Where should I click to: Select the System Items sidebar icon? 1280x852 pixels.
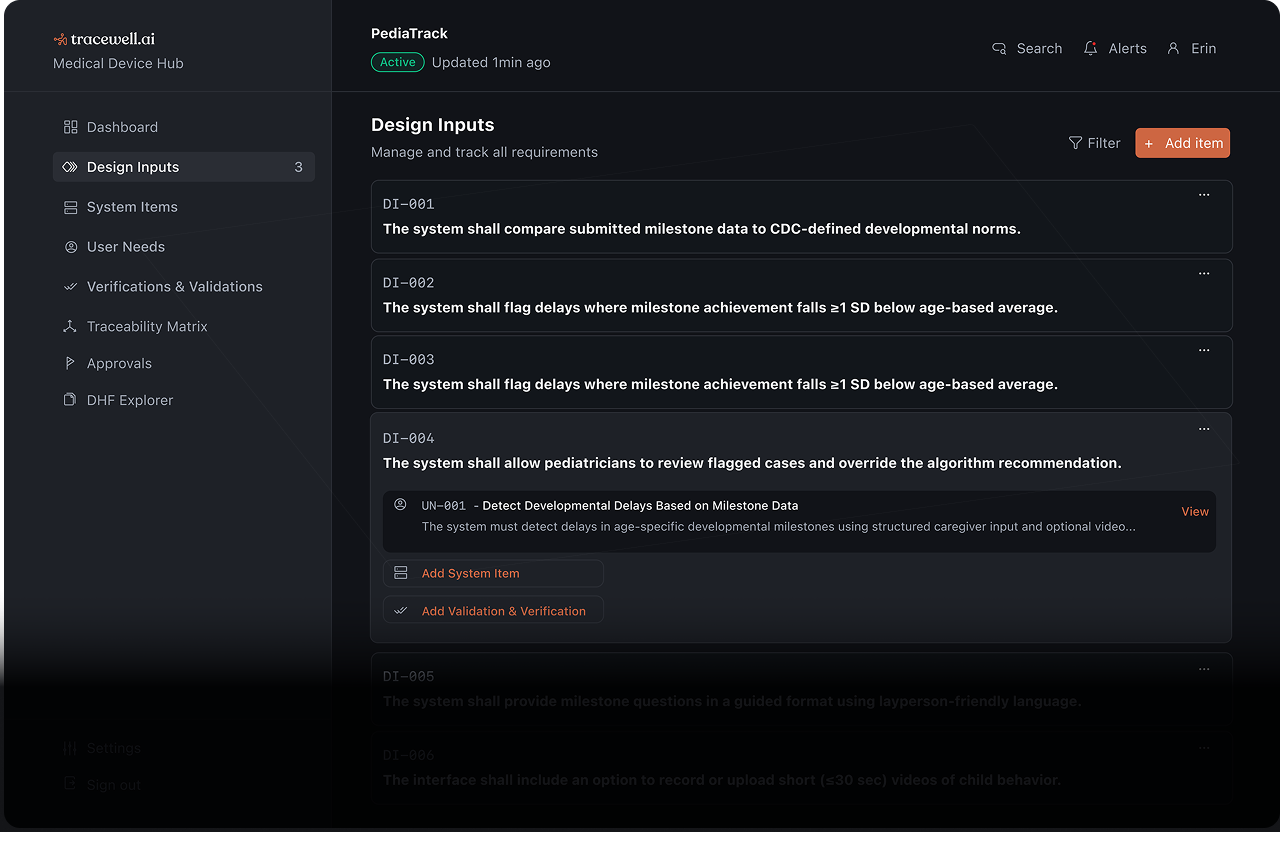coord(70,207)
